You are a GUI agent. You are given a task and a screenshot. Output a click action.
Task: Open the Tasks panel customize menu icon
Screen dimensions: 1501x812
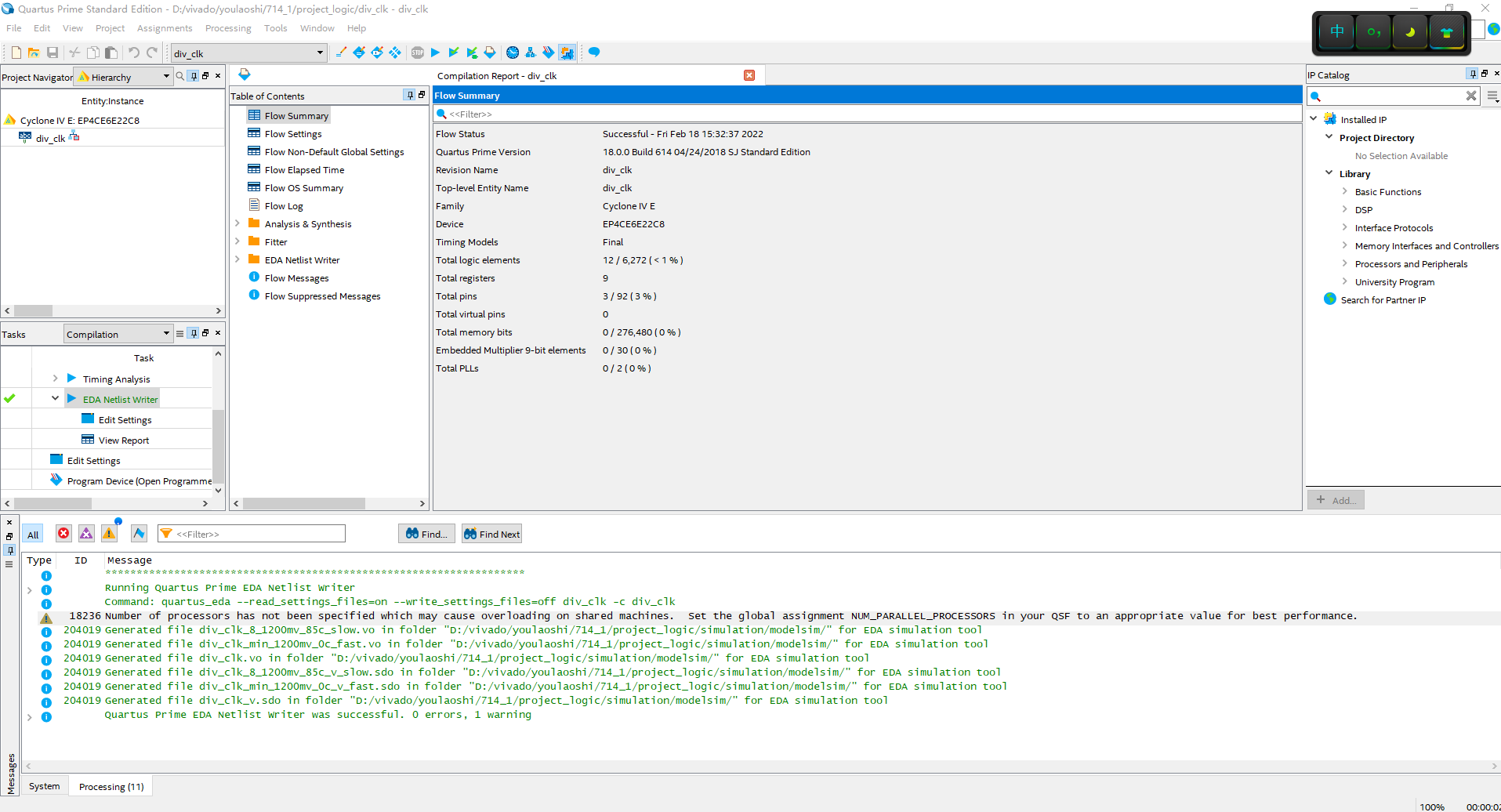point(179,333)
